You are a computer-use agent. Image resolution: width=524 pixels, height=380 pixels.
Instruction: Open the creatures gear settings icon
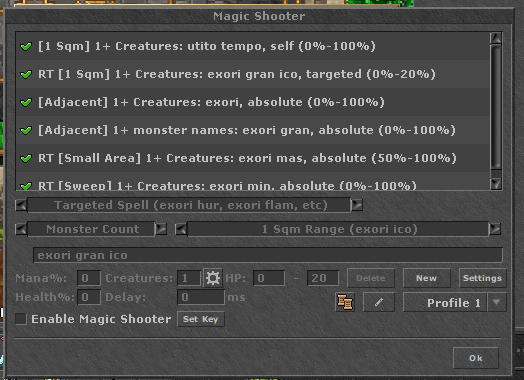[213, 278]
